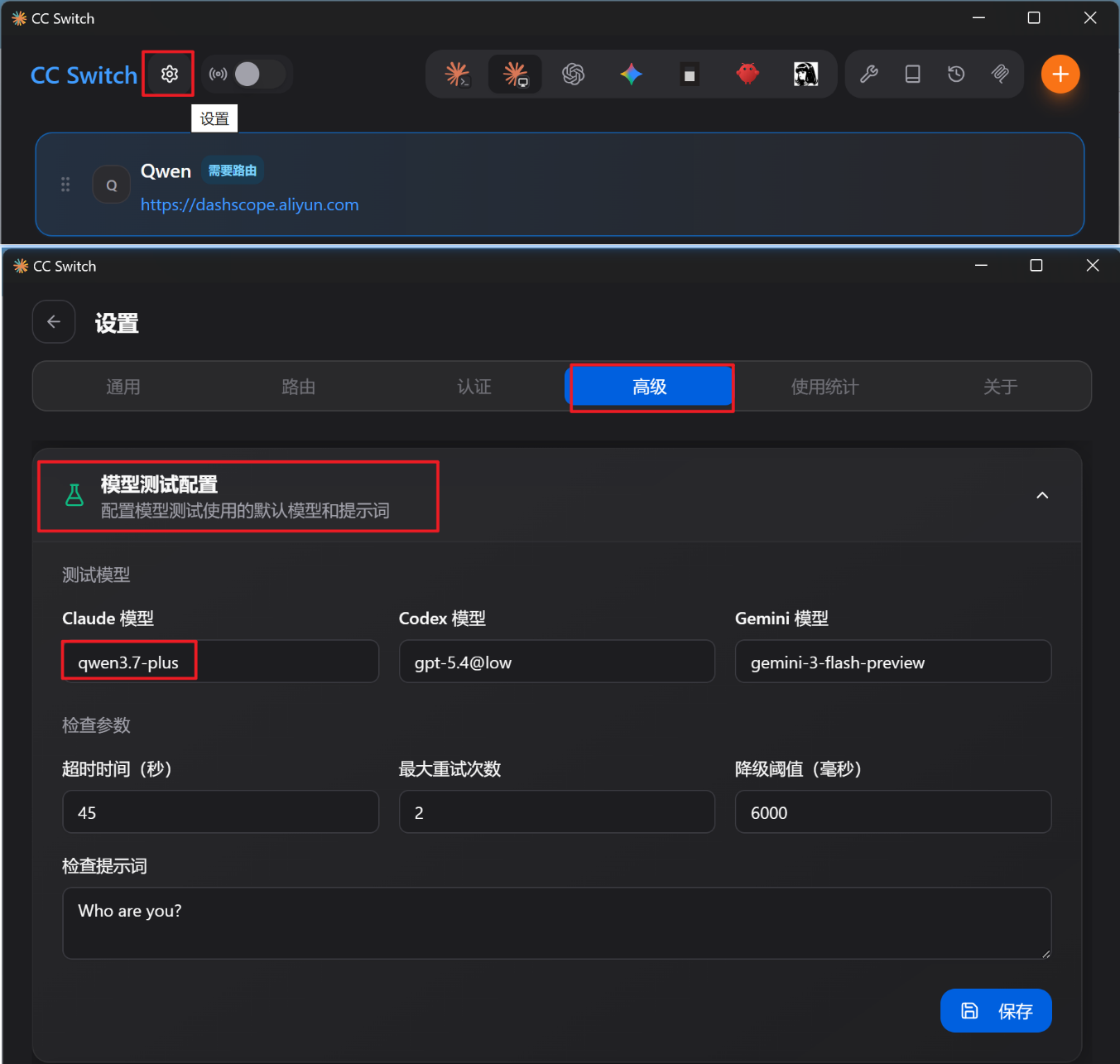Collapse the 模型测试配置 section chevron
The image size is (1120, 1064).
(1042, 495)
